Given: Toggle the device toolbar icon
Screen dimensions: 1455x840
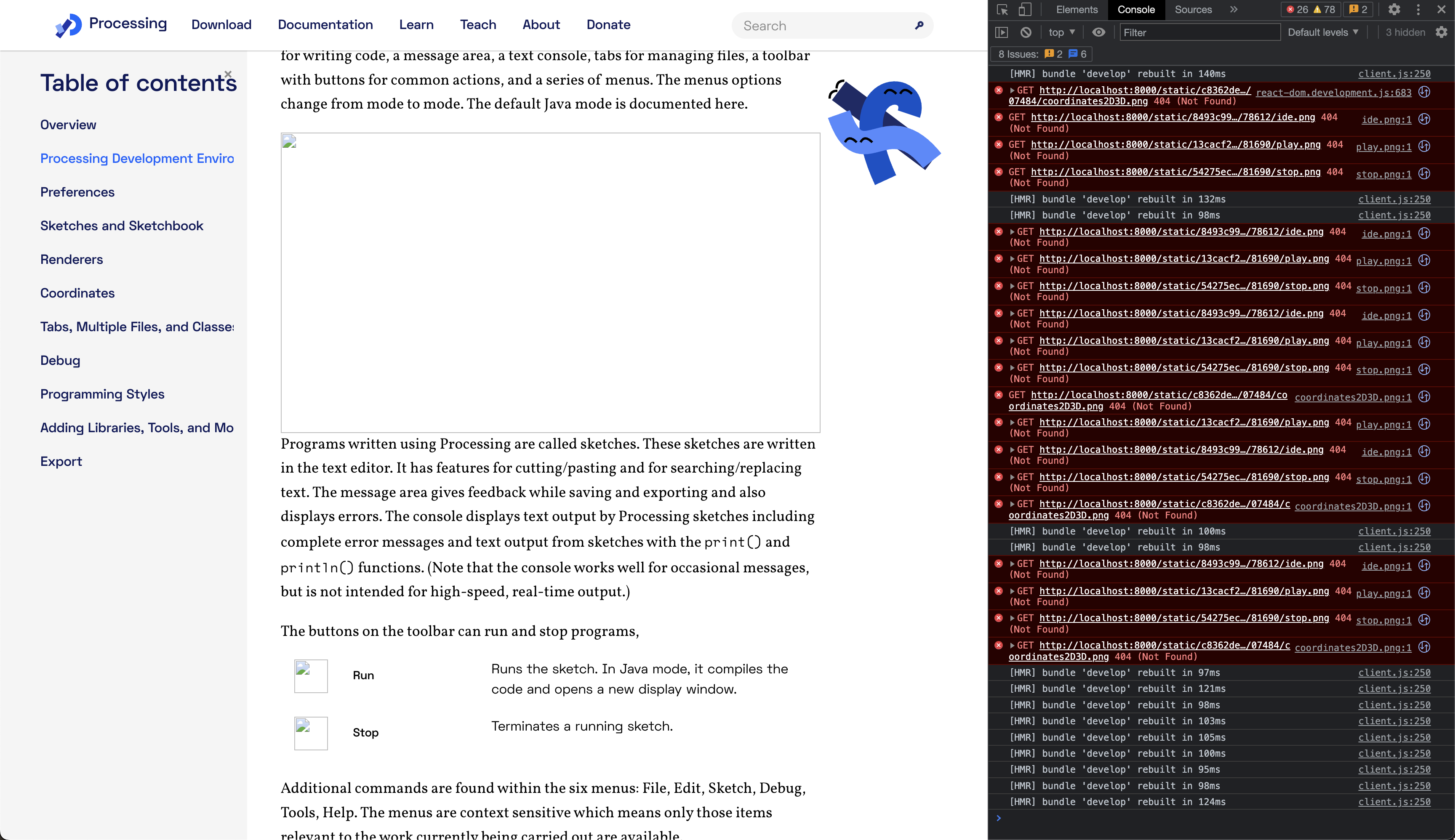Looking at the screenshot, I should coord(1024,10).
